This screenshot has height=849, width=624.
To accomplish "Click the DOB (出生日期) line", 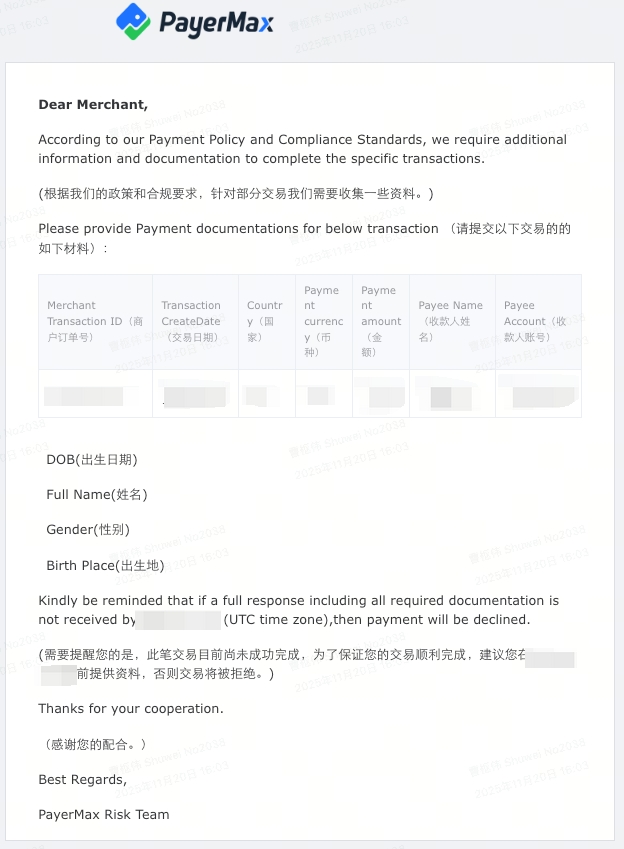I will [92, 460].
